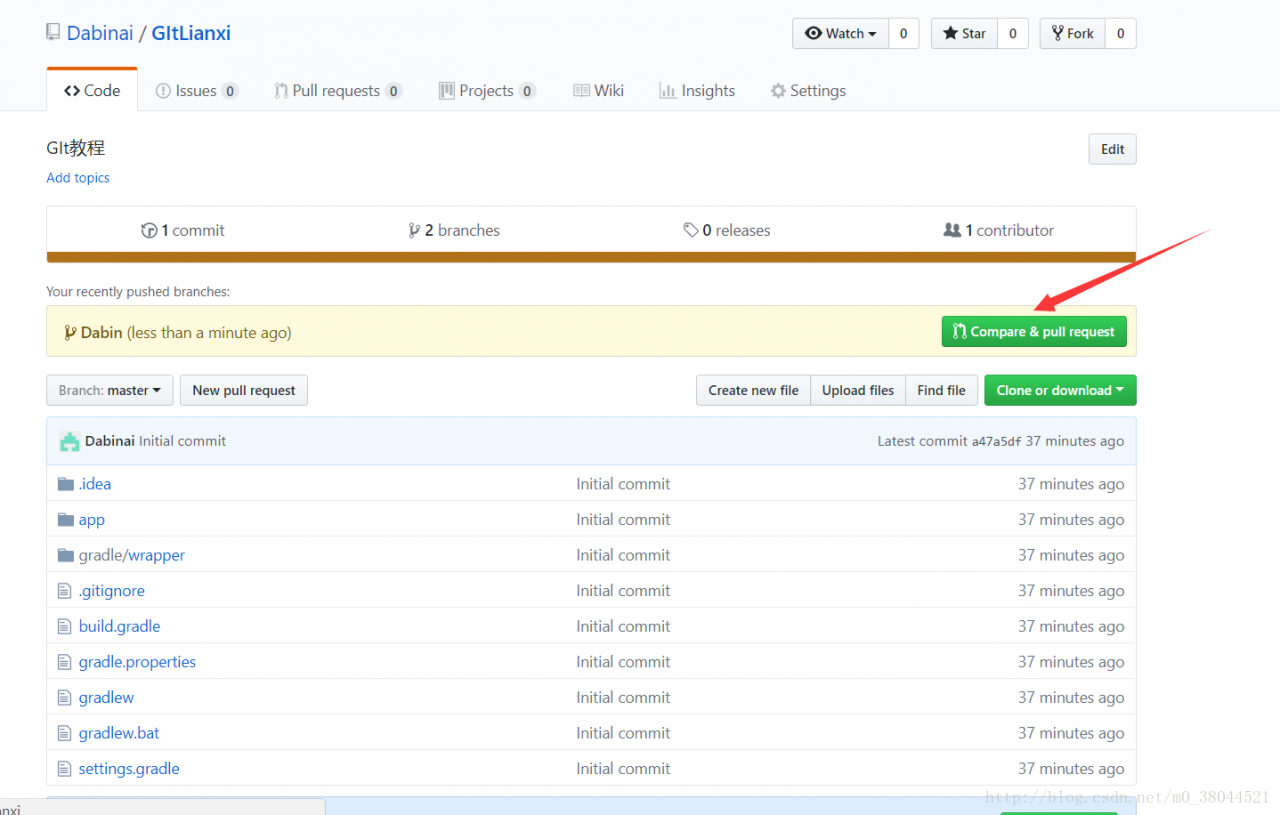The image size is (1280, 815).
Task: Switch to the Code tab
Action: click(x=92, y=90)
